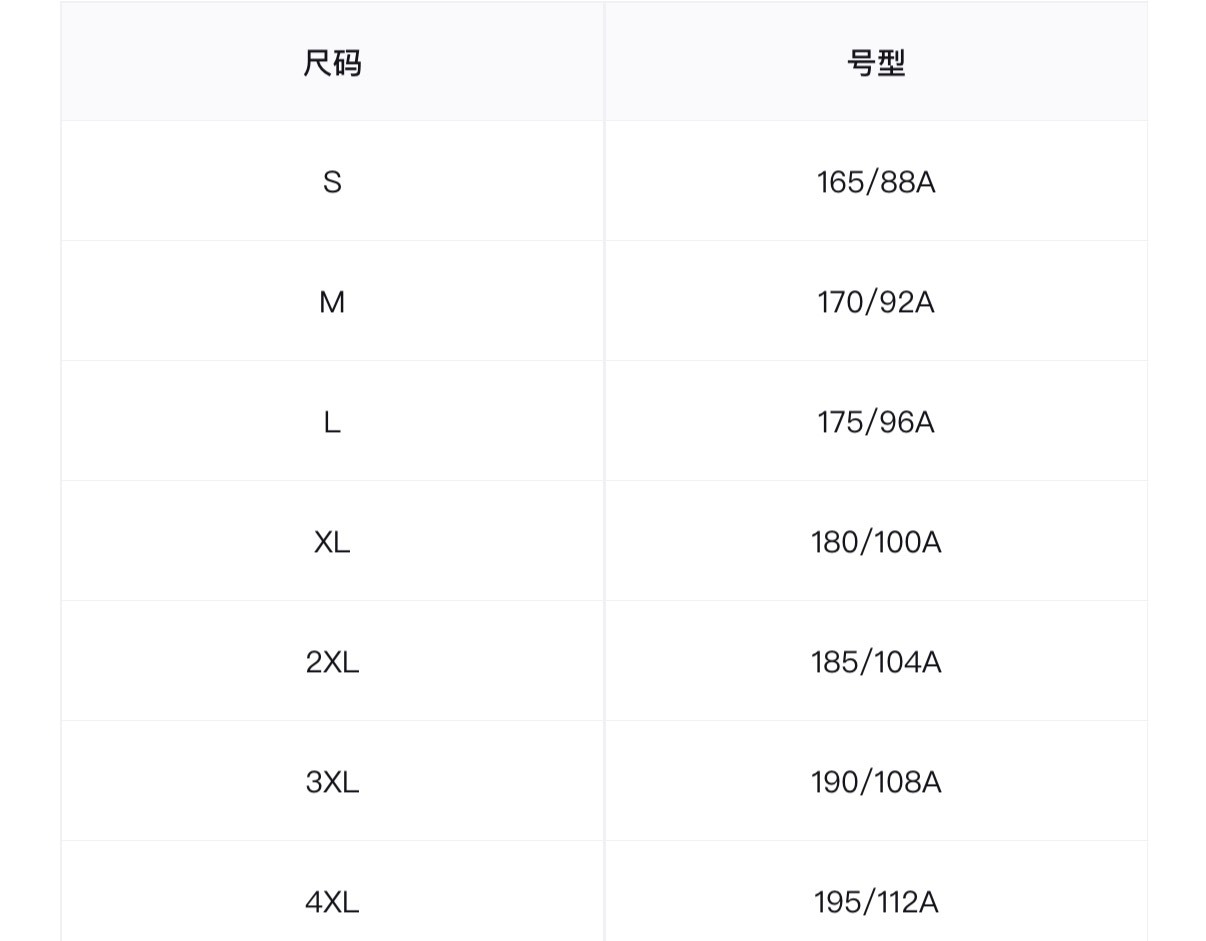Click the column divider between XL and 180/100A

[x=604, y=542]
